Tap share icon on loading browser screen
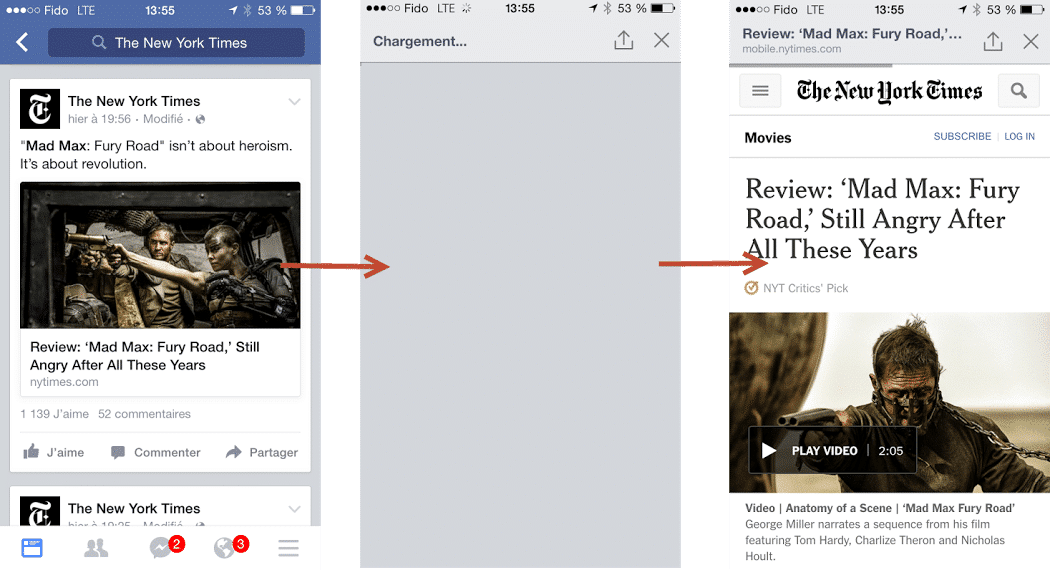The image size is (1050, 570). coord(623,41)
